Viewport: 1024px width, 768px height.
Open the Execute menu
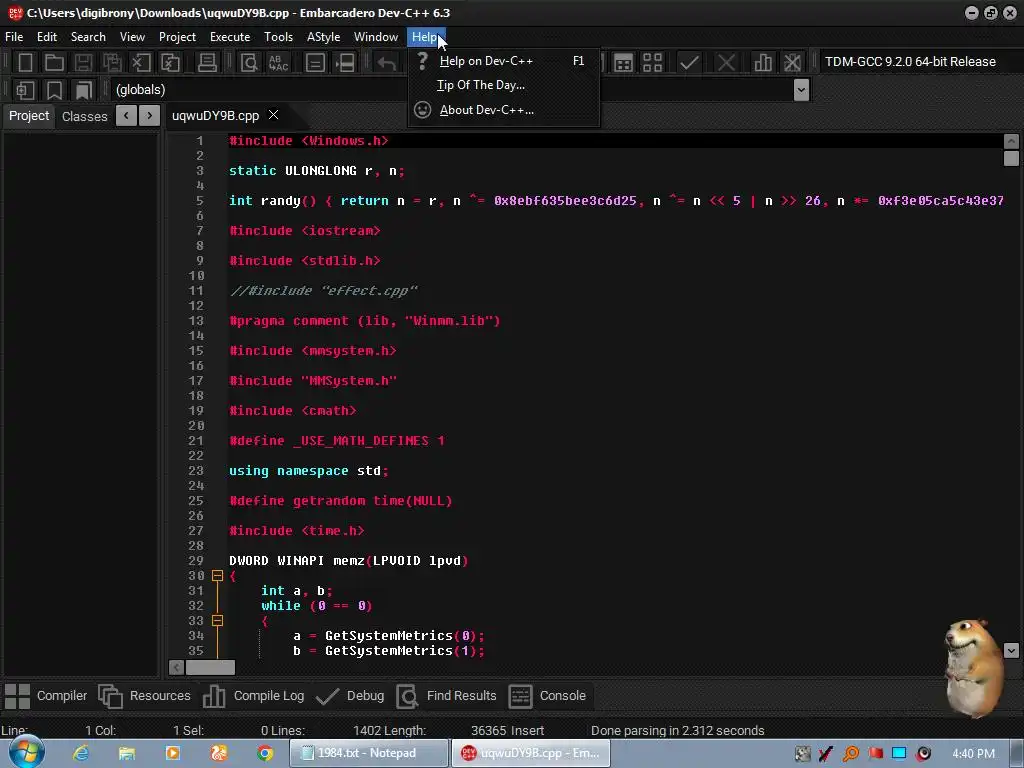pyautogui.click(x=230, y=37)
